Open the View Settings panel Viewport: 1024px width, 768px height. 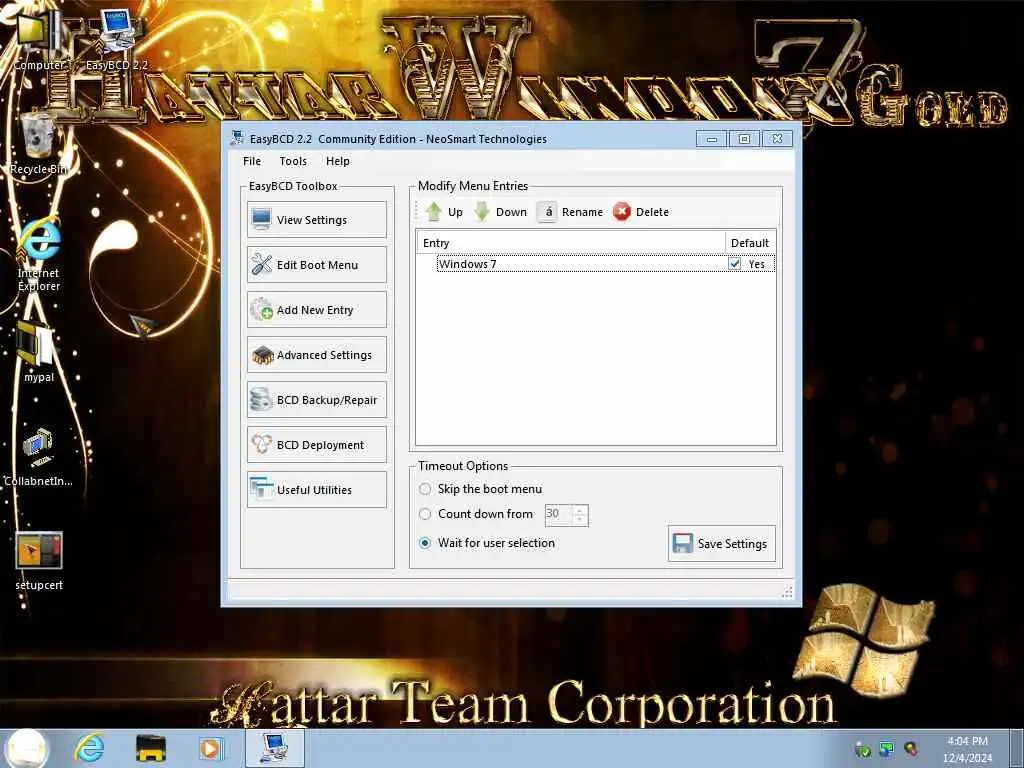click(x=317, y=219)
